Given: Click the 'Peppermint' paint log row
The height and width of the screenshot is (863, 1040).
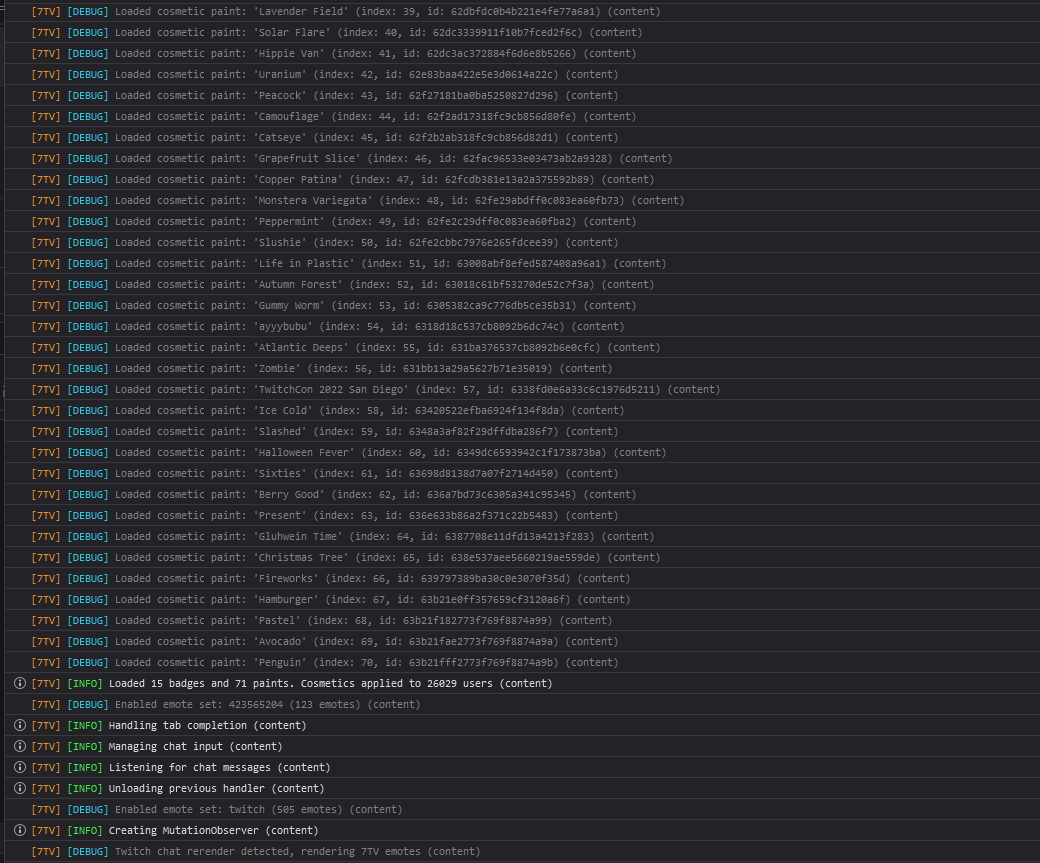Looking at the screenshot, I should click(x=523, y=222).
